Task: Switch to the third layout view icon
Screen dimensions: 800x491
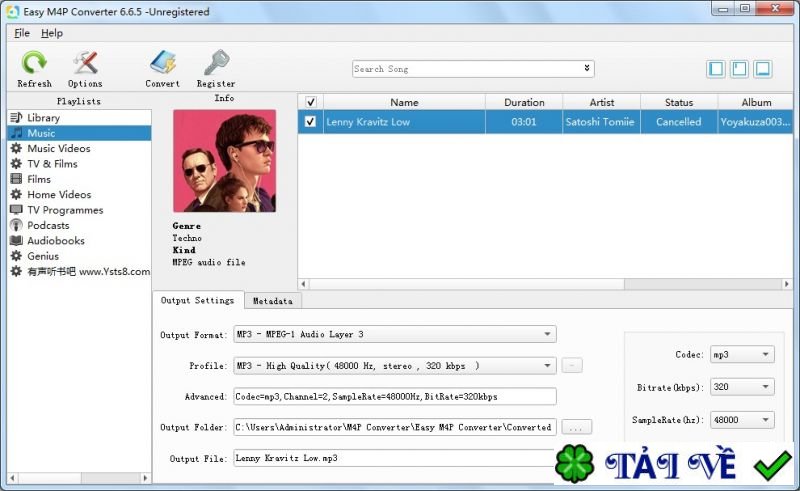Action: point(763,69)
